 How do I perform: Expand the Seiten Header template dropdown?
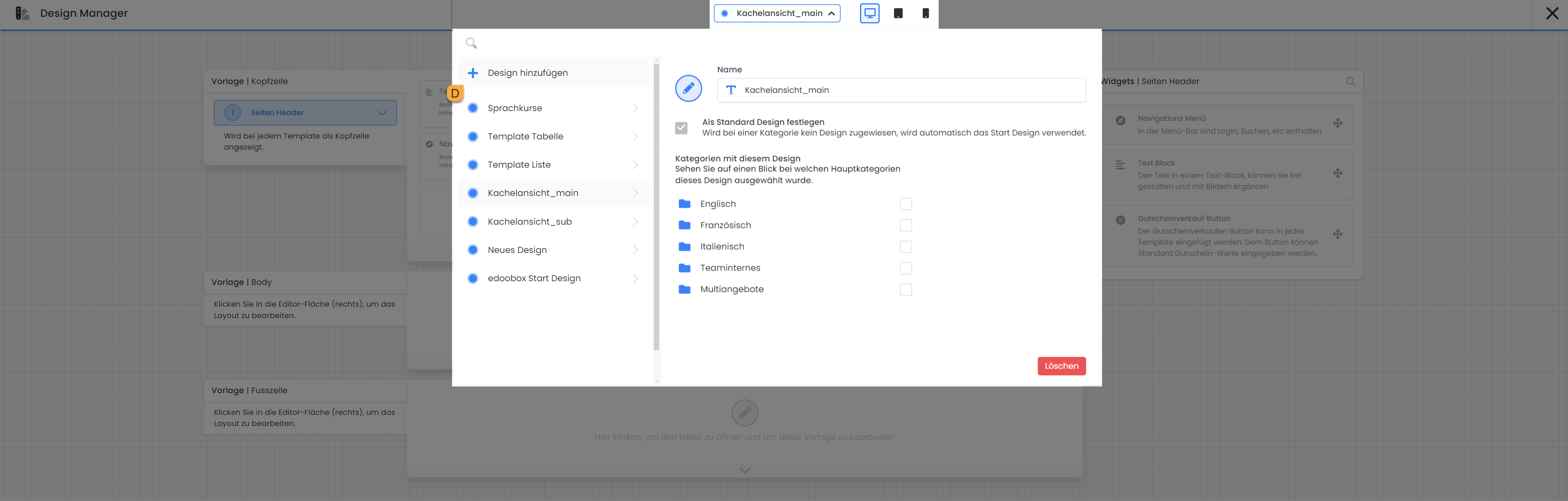(x=381, y=113)
